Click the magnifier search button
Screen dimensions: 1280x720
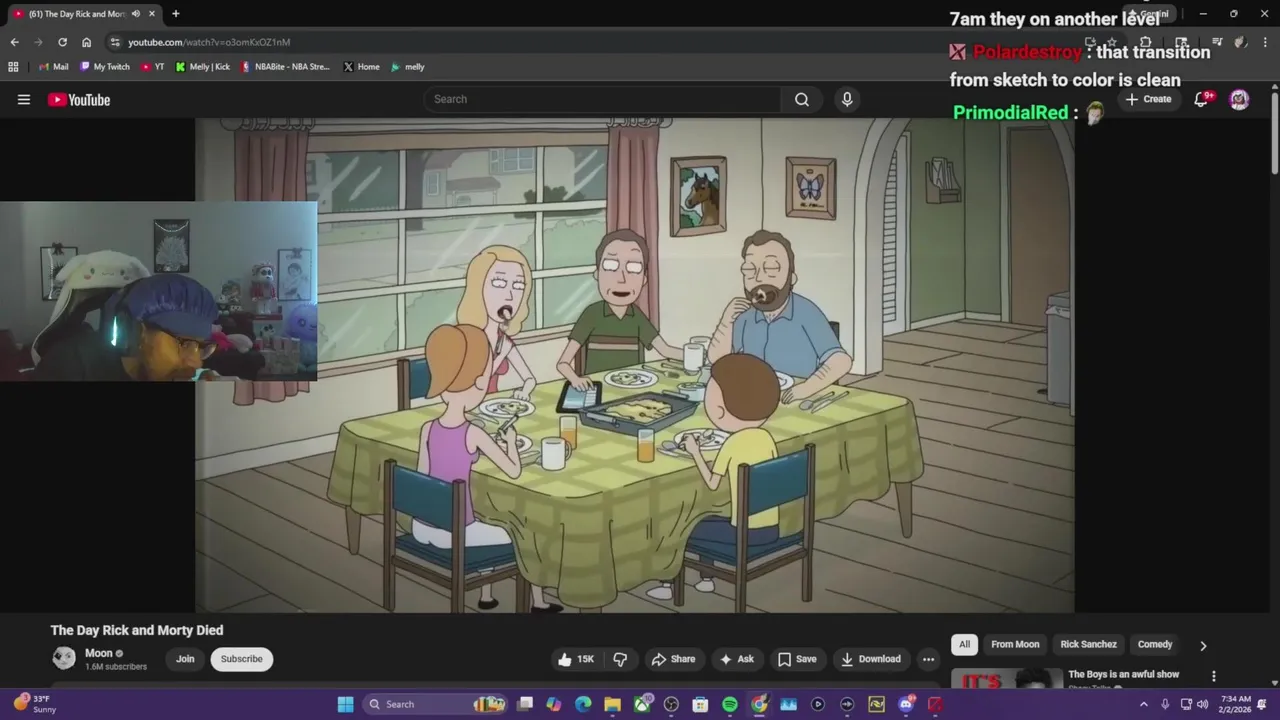pyautogui.click(x=802, y=99)
